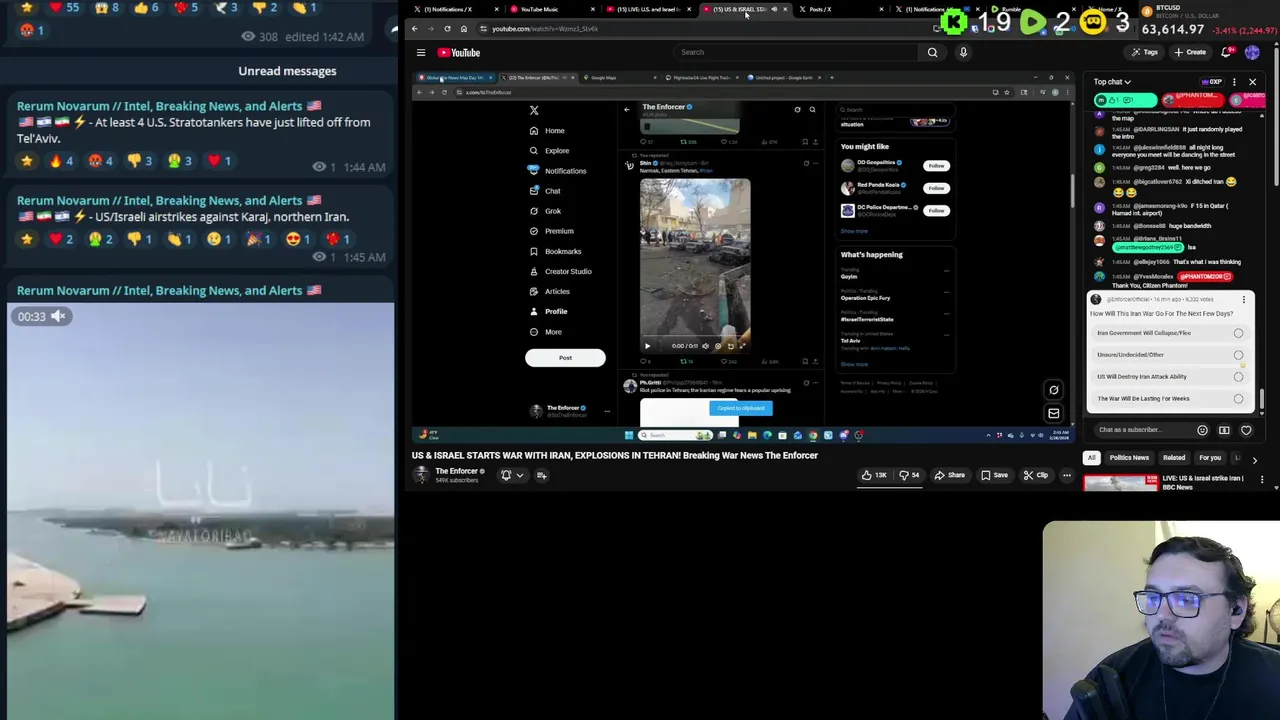1280x720 pixels.
Task: Start YouTube voice search microphone
Action: point(963,52)
